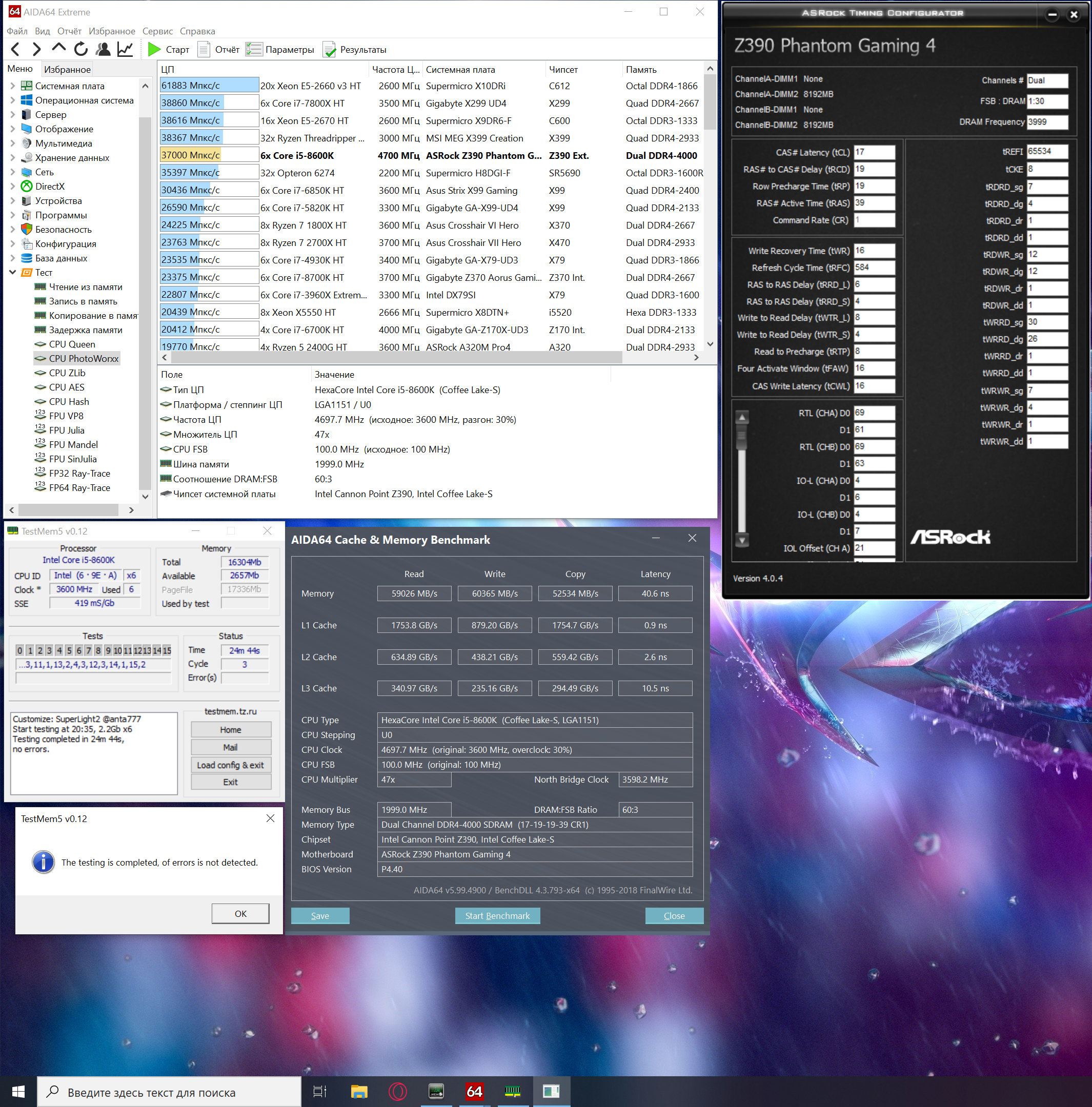Collapse the Тест tree node
Image resolution: width=1092 pixels, height=1107 pixels.
coord(12,272)
